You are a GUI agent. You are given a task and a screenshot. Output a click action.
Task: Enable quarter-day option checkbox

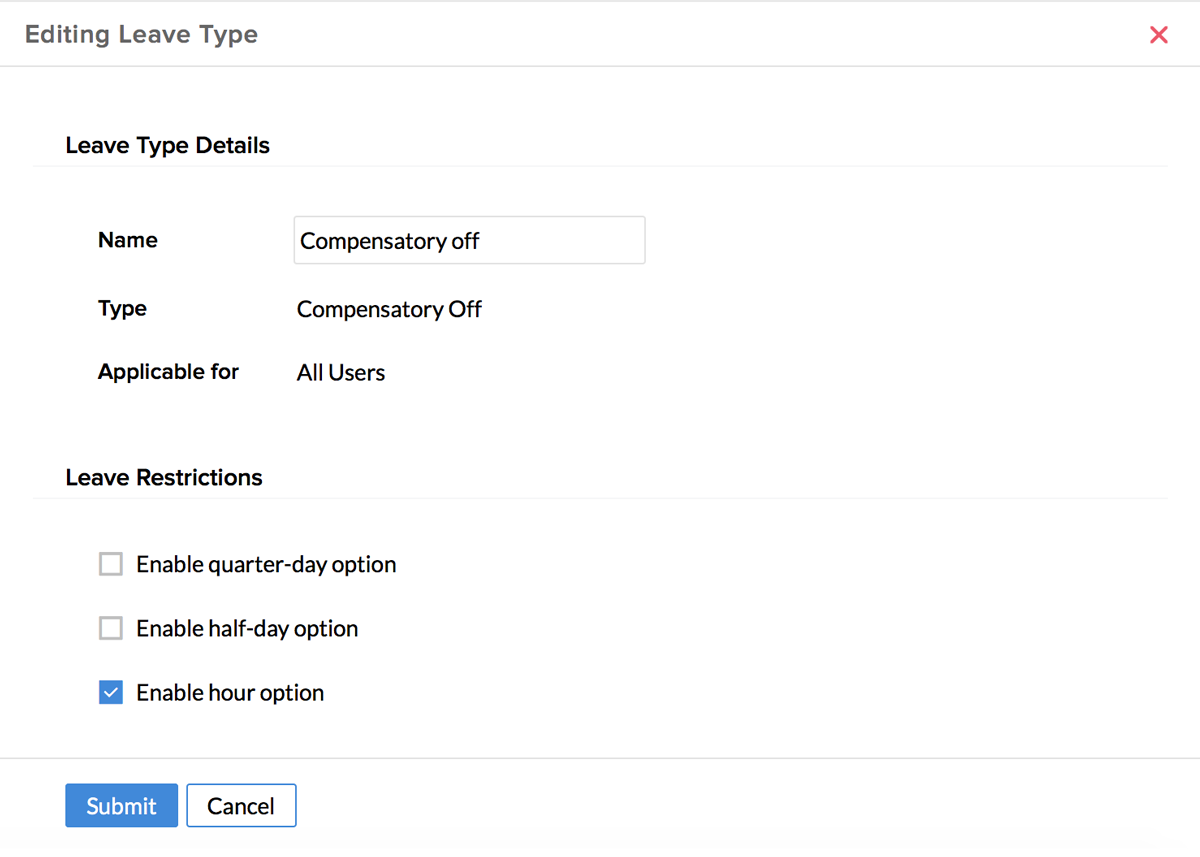tap(111, 565)
